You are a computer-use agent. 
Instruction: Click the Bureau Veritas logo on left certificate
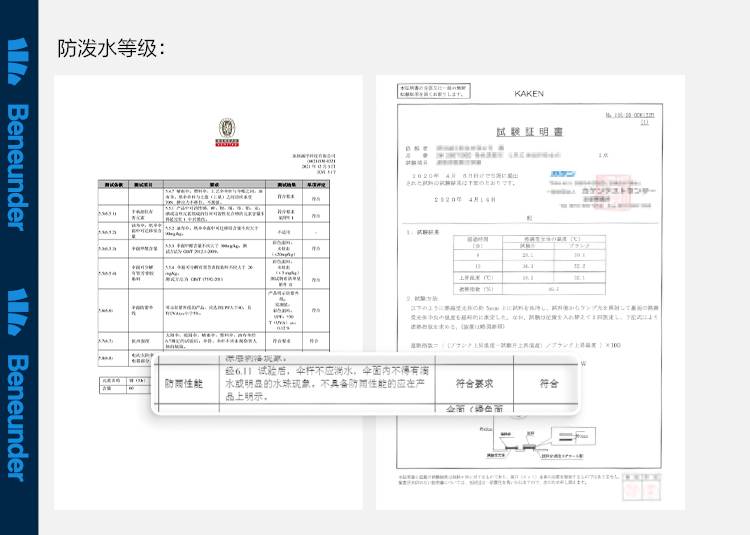pyautogui.click(x=227, y=132)
